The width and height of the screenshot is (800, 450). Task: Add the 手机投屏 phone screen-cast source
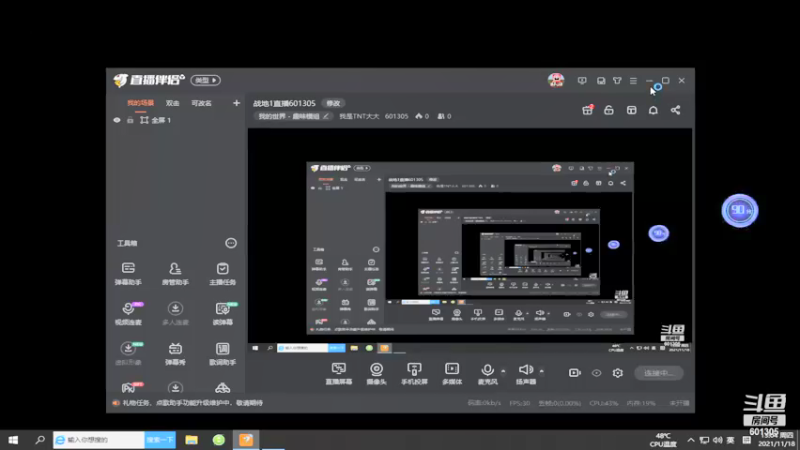tap(414, 373)
